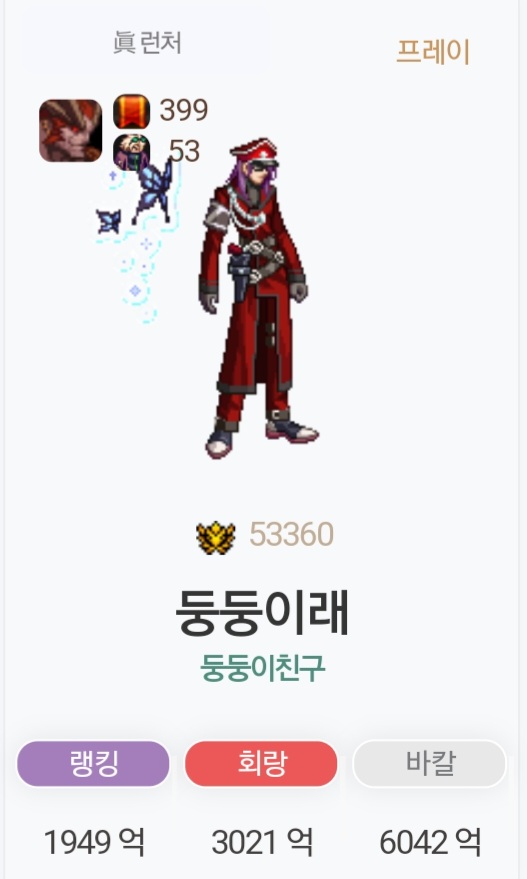This screenshot has height=879, width=527.
Task: Click the goggled character icon beside 53
Action: (x=131, y=152)
